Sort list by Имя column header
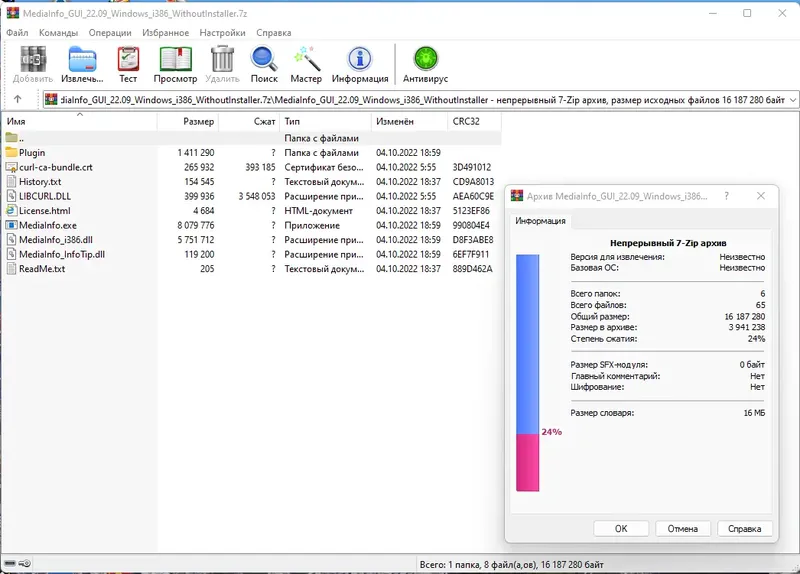 point(79,121)
